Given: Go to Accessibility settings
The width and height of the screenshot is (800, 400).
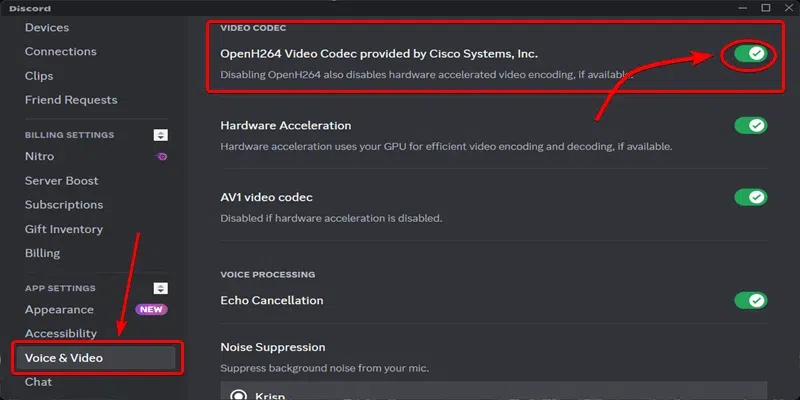Looking at the screenshot, I should pos(60,333).
